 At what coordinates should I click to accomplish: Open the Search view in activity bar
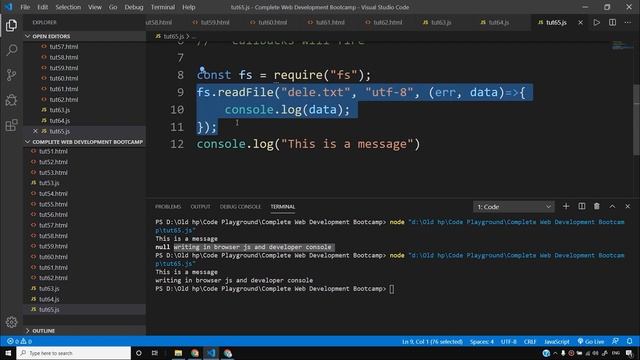[x=11, y=50]
